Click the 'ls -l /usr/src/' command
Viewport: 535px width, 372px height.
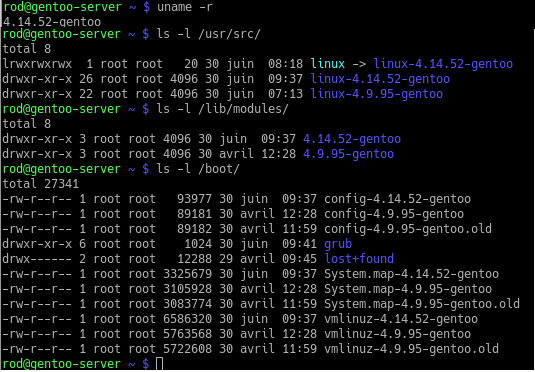click(208, 34)
